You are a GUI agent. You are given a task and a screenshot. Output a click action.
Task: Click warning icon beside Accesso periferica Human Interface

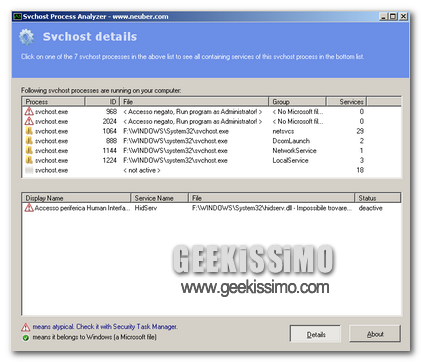point(29,208)
